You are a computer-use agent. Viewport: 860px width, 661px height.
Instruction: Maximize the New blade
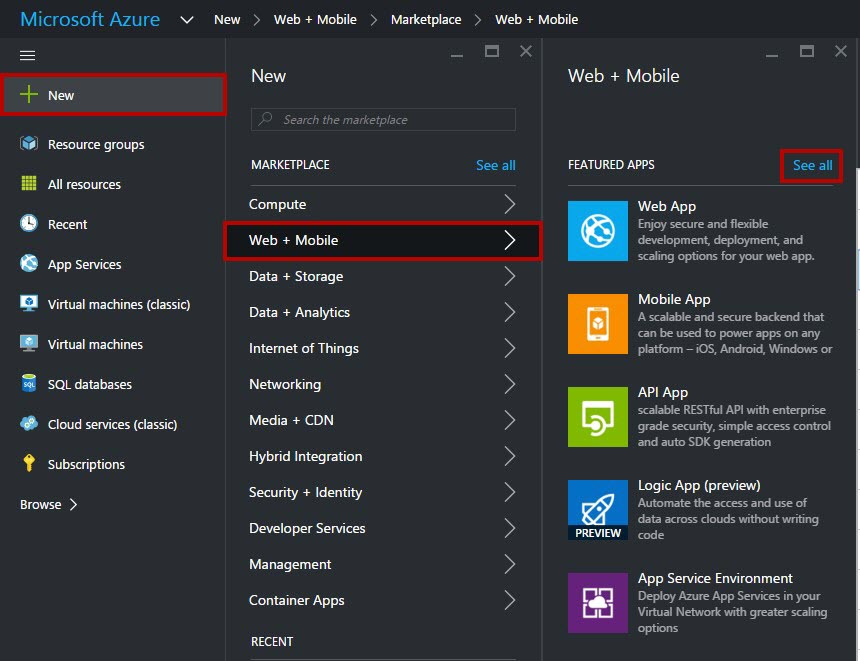click(x=492, y=51)
